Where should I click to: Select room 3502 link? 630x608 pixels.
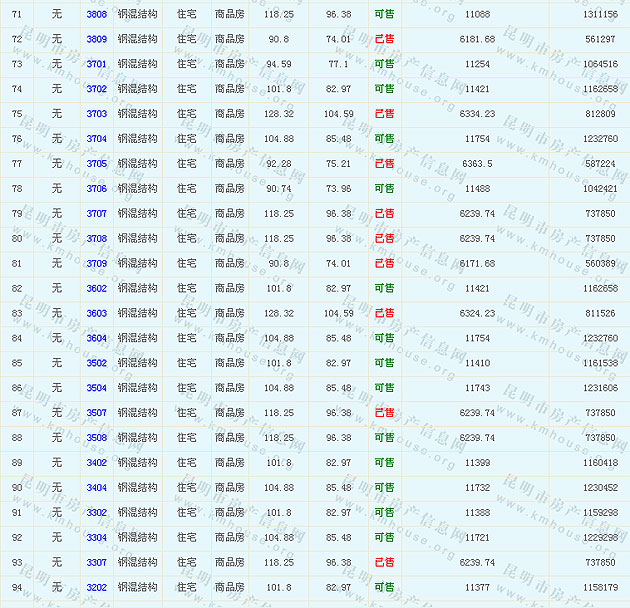point(96,363)
